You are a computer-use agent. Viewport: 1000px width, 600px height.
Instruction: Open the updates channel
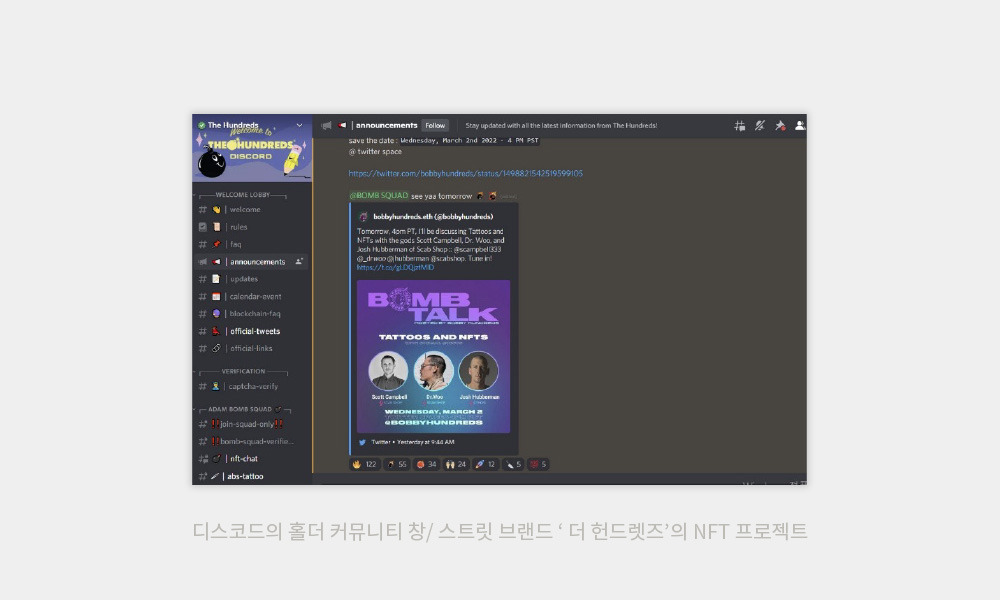click(x=251, y=279)
